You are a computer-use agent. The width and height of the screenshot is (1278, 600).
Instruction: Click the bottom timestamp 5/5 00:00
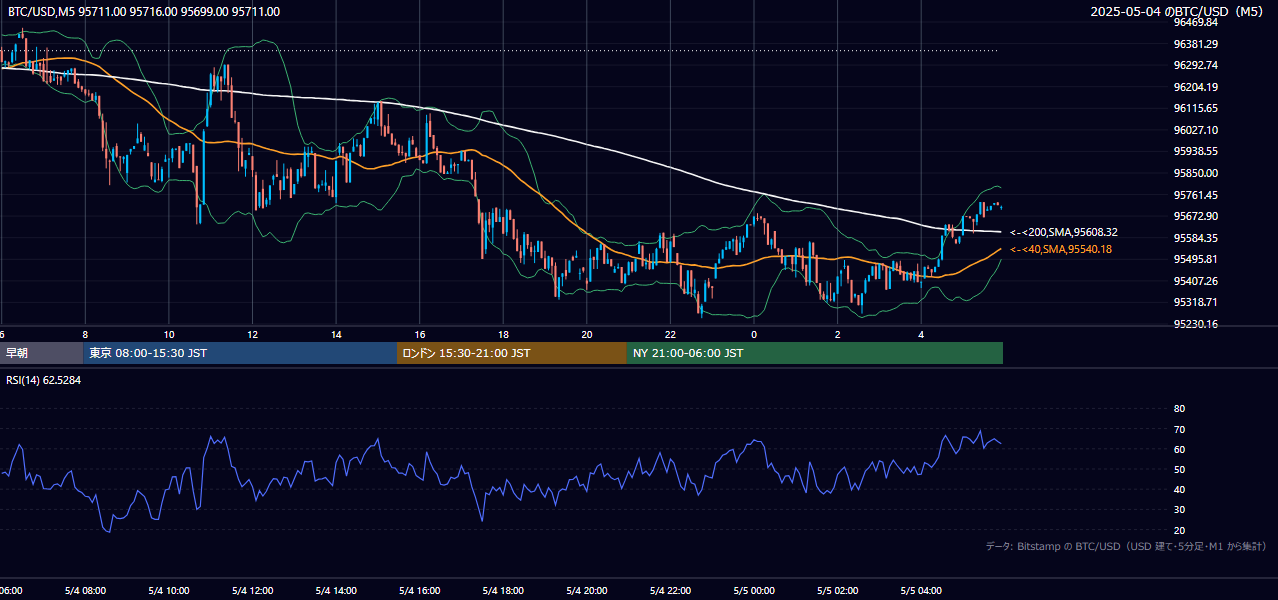click(x=754, y=591)
